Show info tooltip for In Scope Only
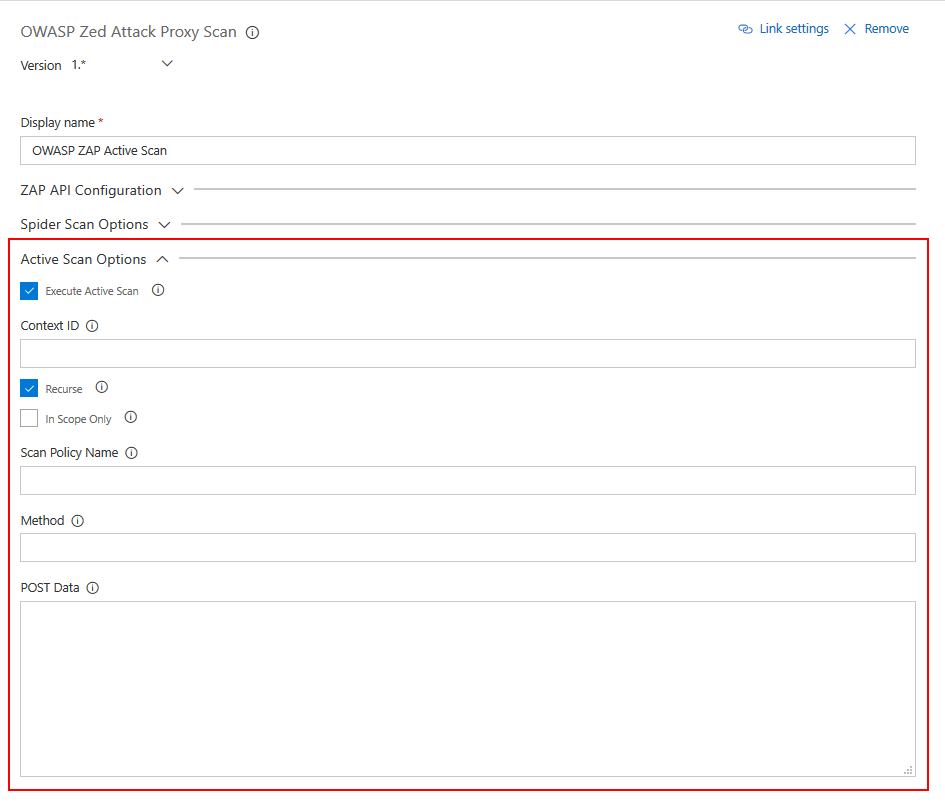The width and height of the screenshot is (945, 805). click(131, 417)
